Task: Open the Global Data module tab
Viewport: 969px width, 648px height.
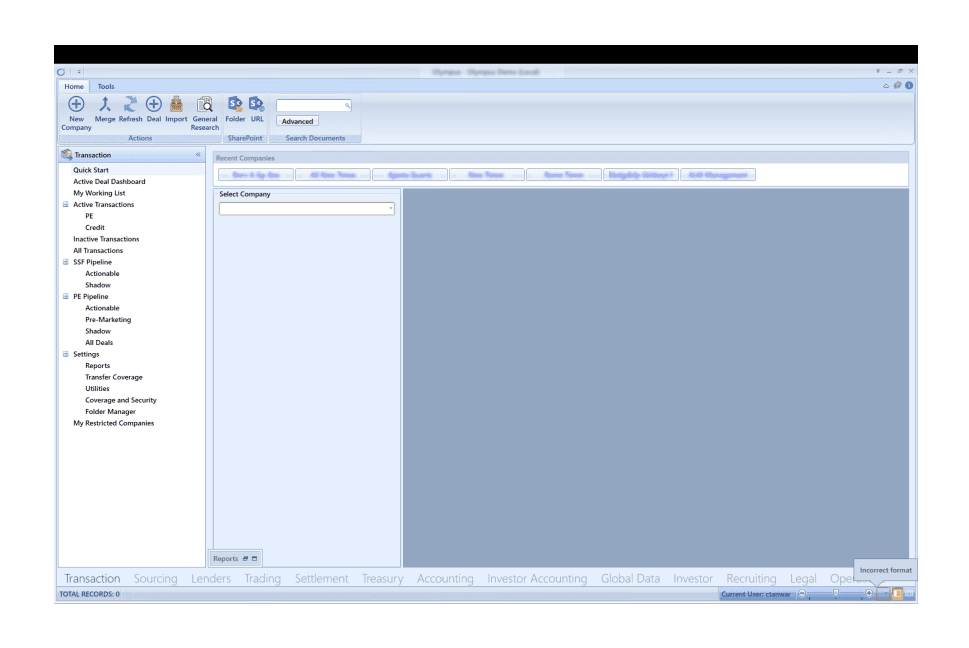Action: (630, 579)
